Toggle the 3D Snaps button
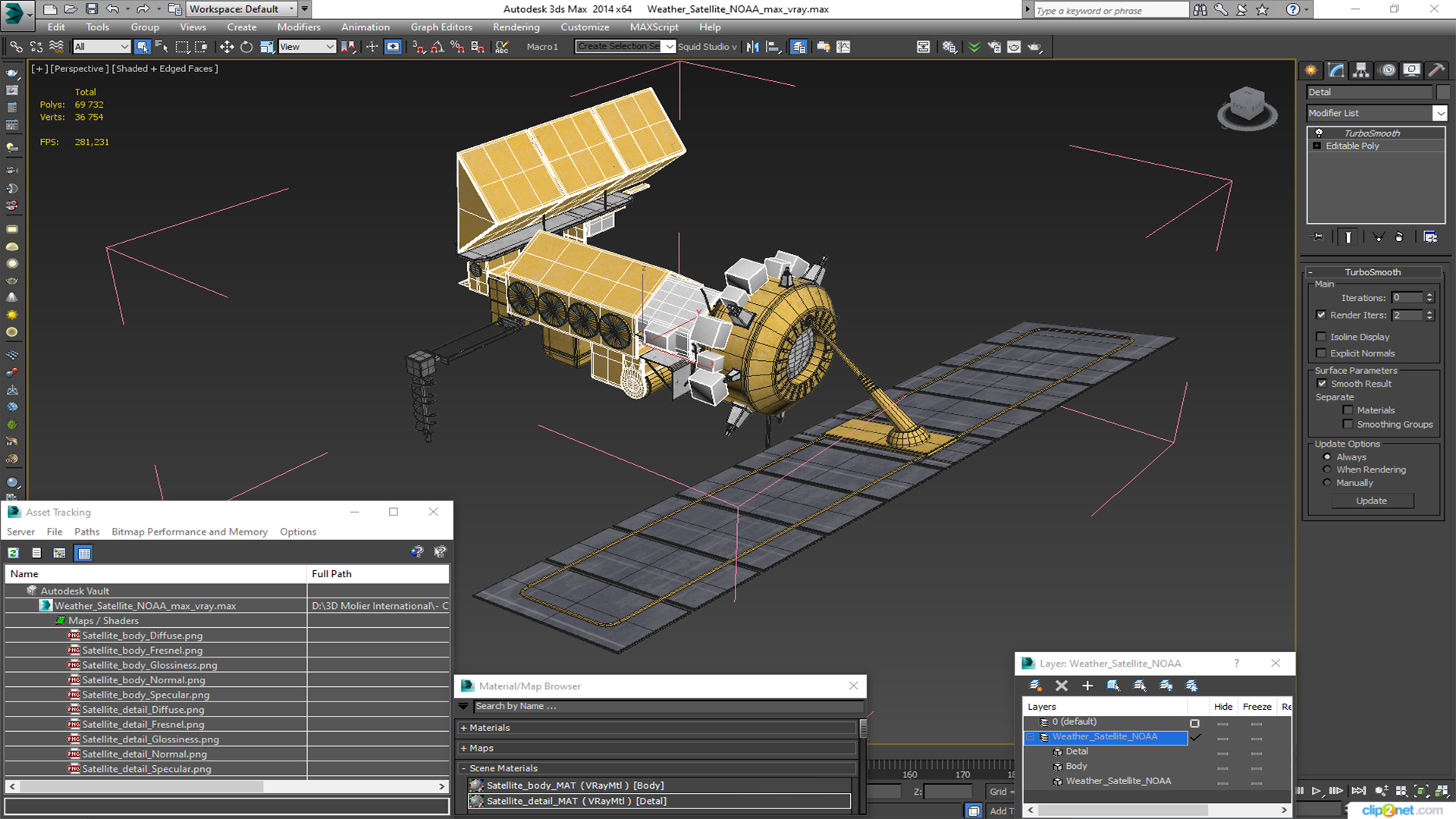This screenshot has width=1456, height=819. pyautogui.click(x=419, y=47)
